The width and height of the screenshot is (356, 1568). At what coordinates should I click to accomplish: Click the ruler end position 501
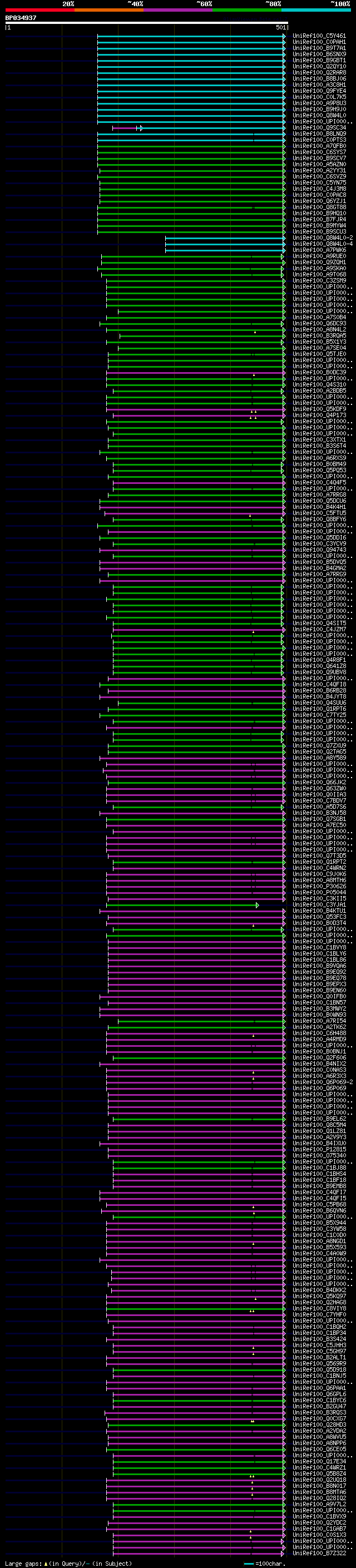click(281, 27)
